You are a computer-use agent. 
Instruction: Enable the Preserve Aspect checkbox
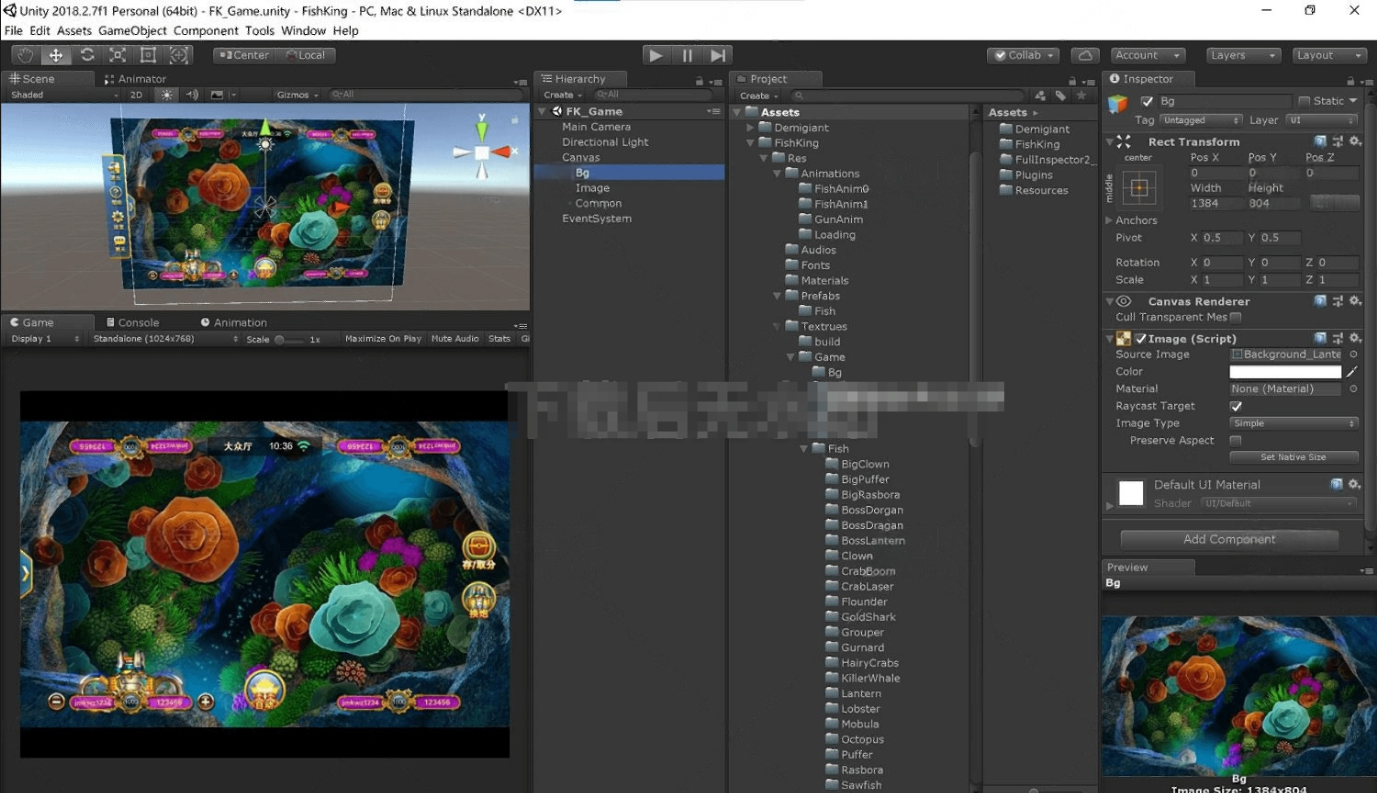tap(1236, 440)
